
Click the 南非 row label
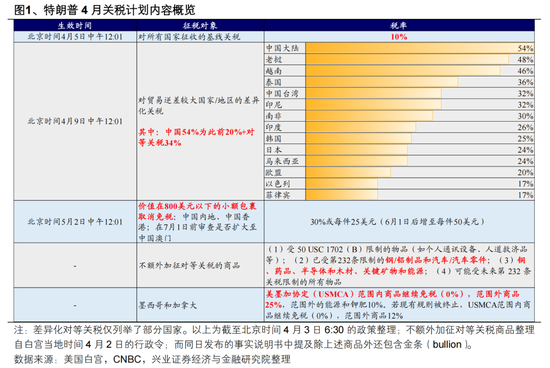coord(274,116)
